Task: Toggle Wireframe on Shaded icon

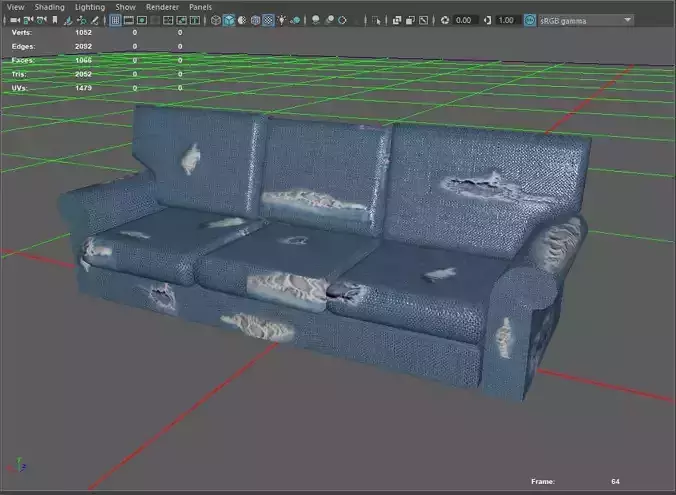Action: pos(255,20)
